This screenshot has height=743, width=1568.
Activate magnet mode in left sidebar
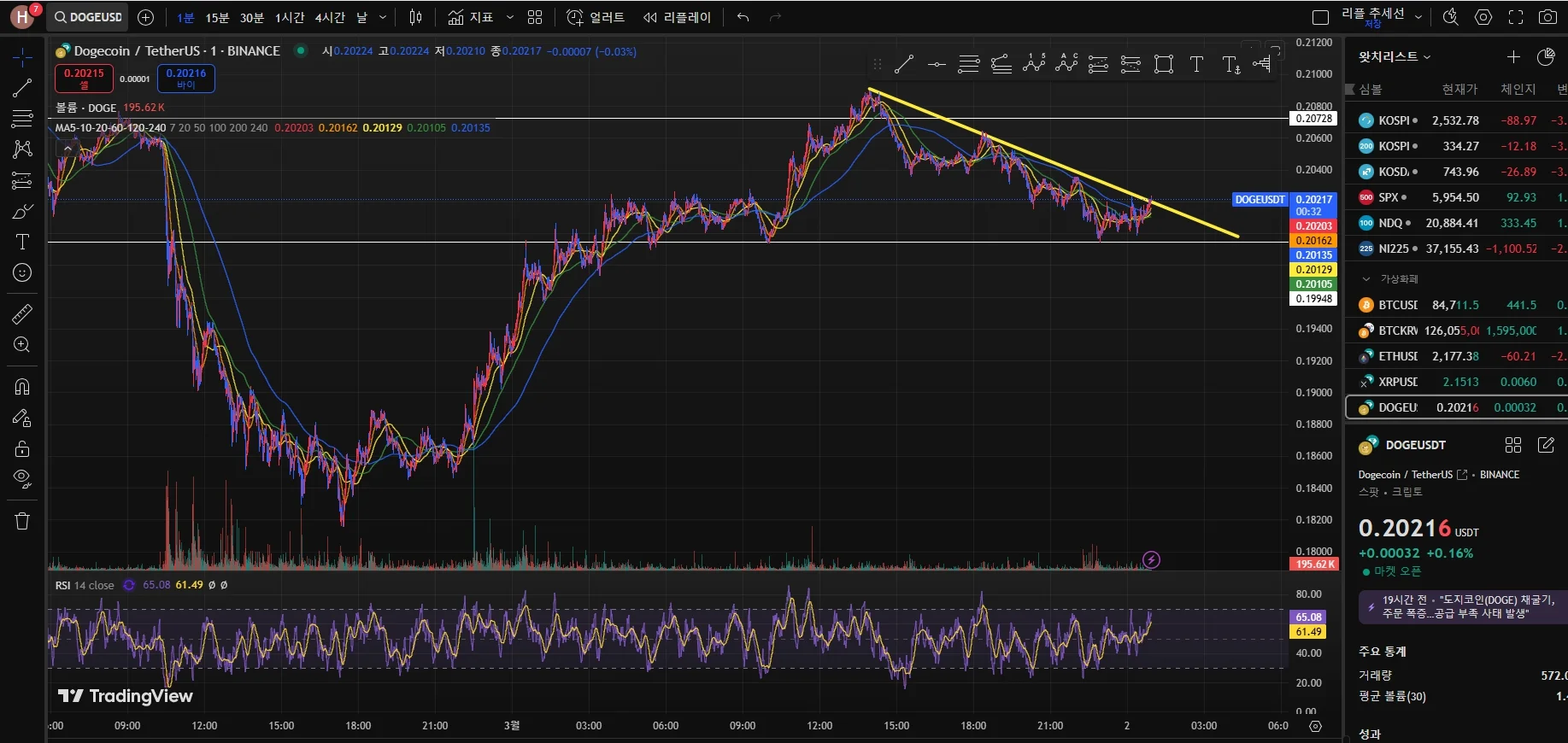click(x=22, y=387)
